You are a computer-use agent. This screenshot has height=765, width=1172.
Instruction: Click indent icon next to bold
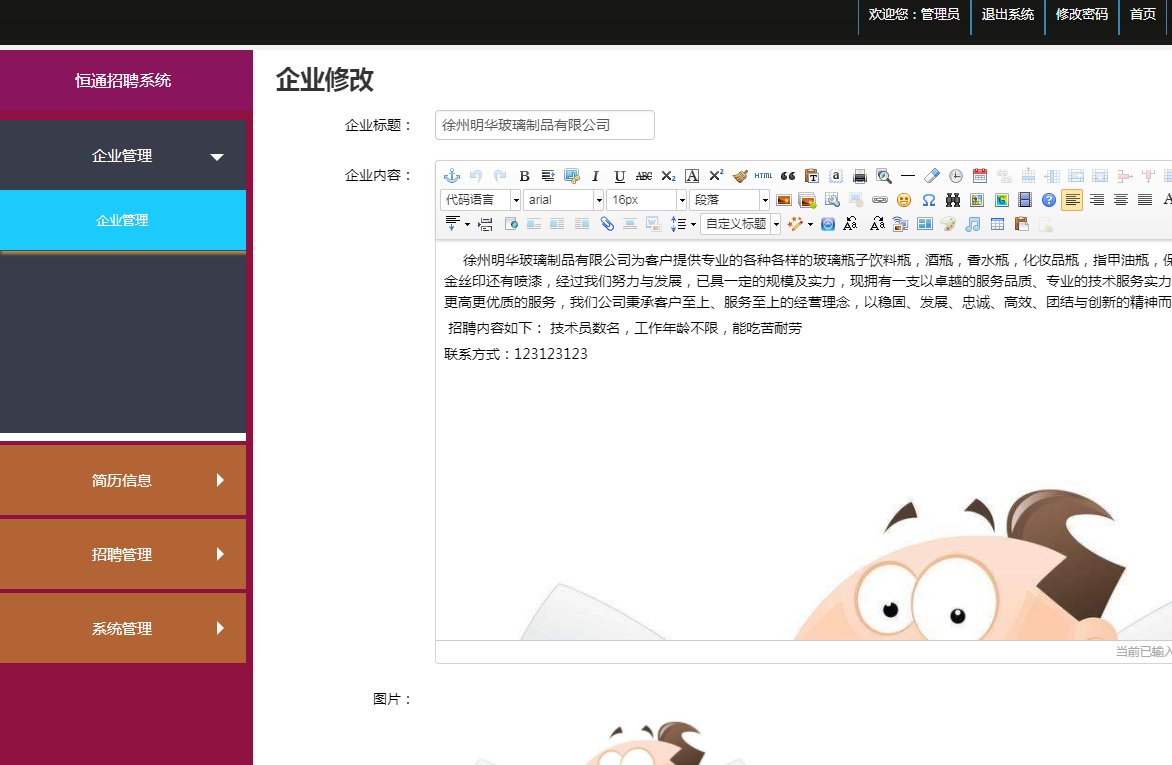click(x=548, y=176)
